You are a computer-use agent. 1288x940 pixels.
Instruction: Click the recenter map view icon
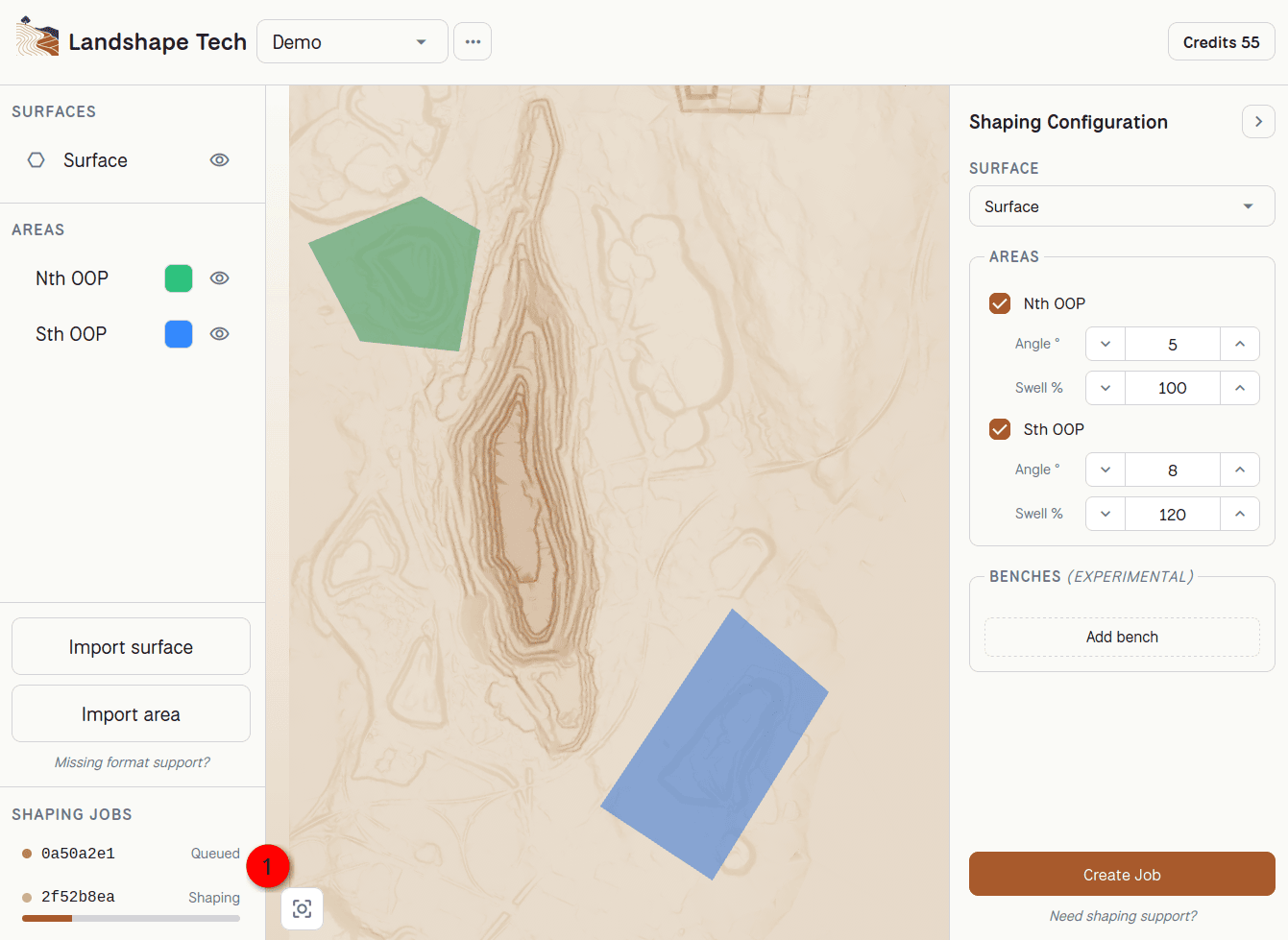[x=302, y=908]
